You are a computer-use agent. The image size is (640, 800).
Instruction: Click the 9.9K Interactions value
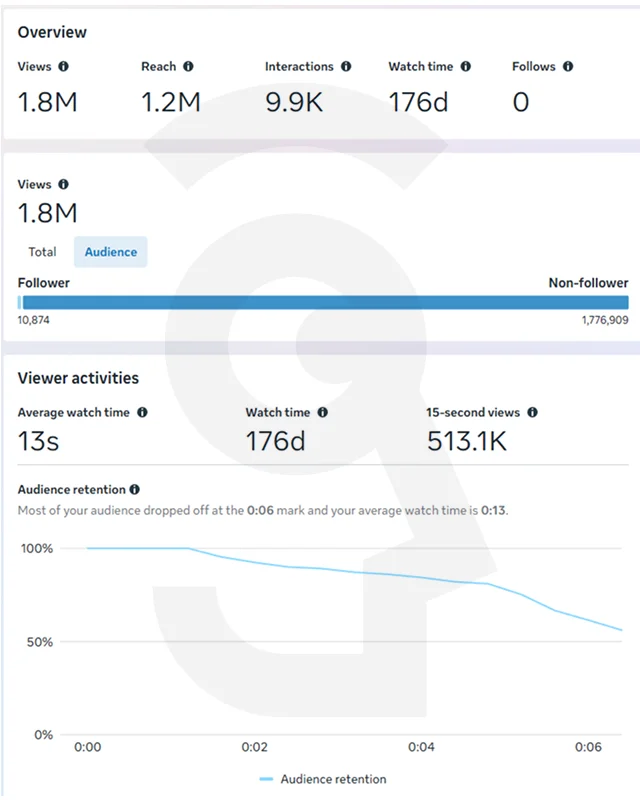294,102
